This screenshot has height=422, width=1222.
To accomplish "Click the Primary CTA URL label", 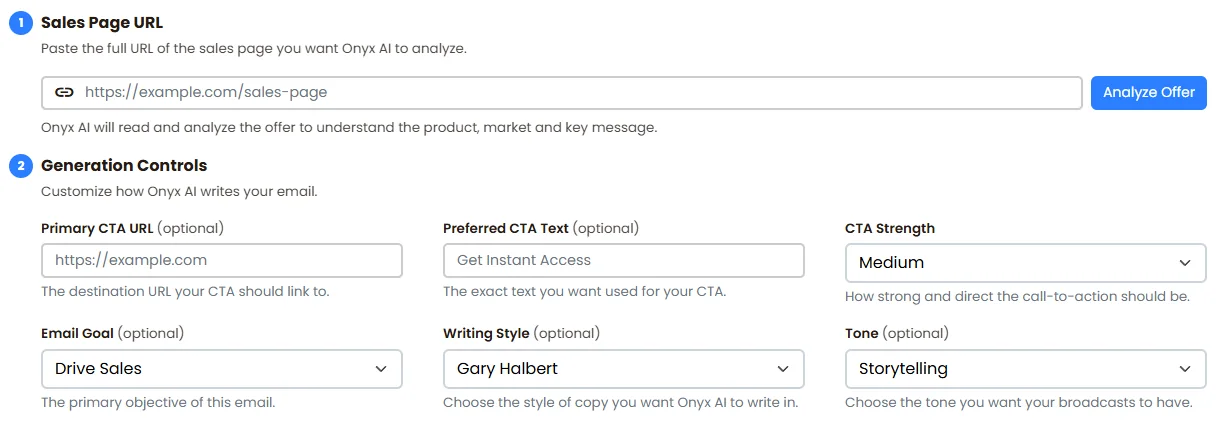I will [97, 228].
